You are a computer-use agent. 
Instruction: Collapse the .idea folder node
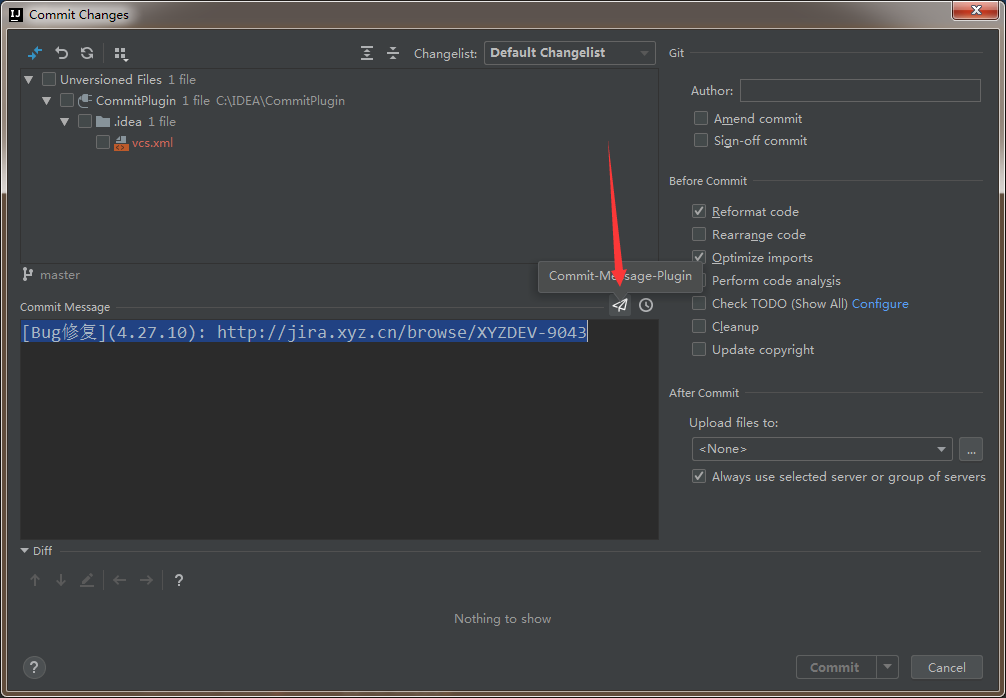(x=64, y=122)
